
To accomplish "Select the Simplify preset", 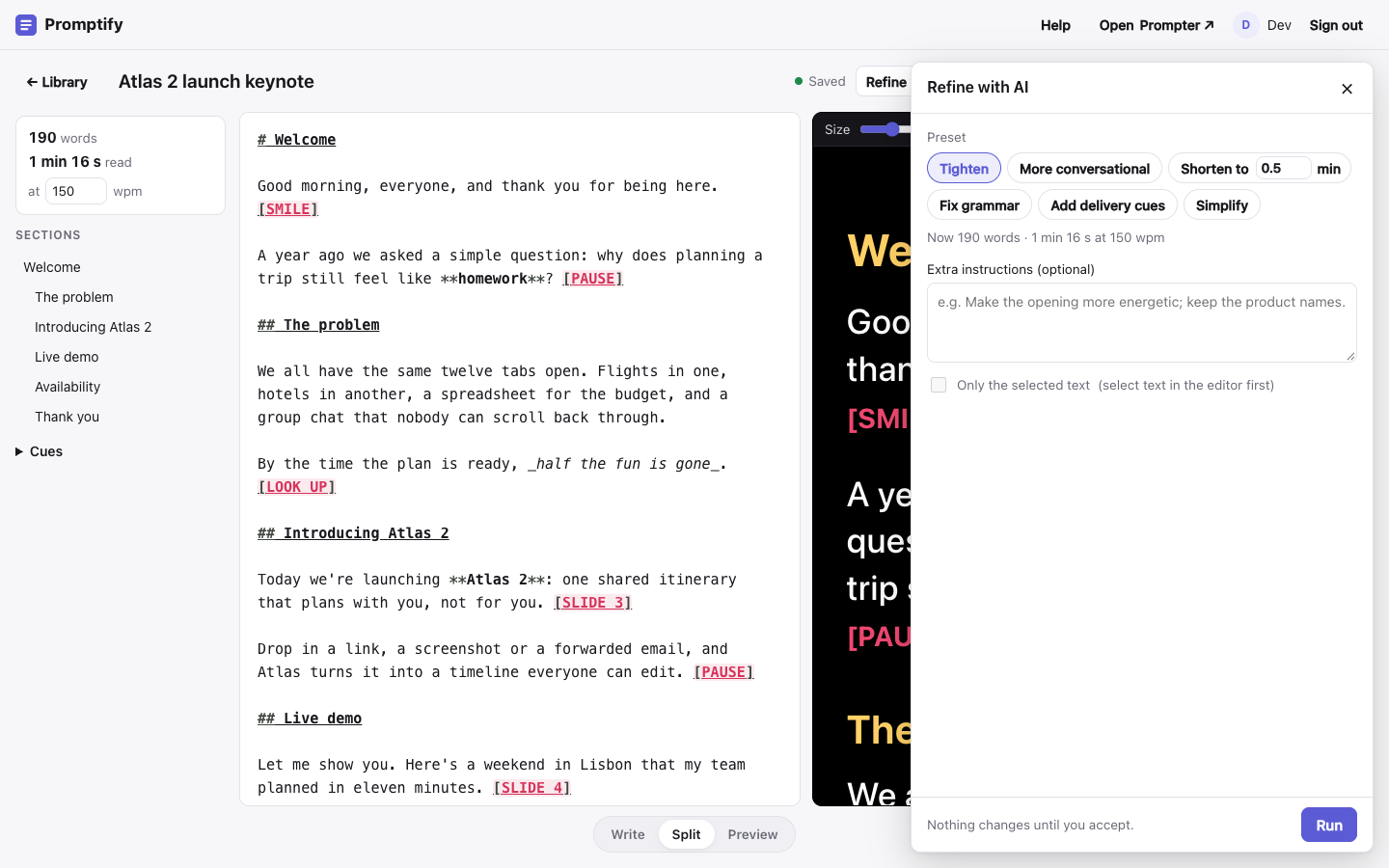I will click(x=1221, y=205).
